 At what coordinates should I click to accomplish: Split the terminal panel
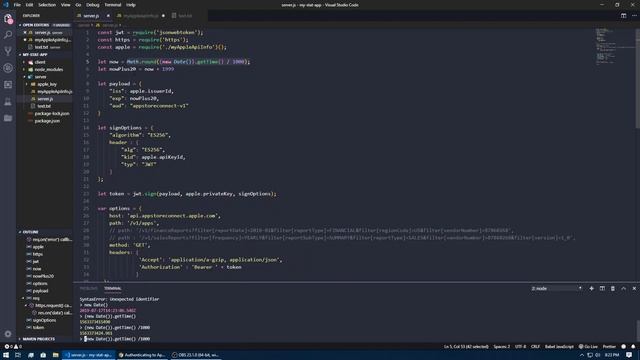(602, 288)
